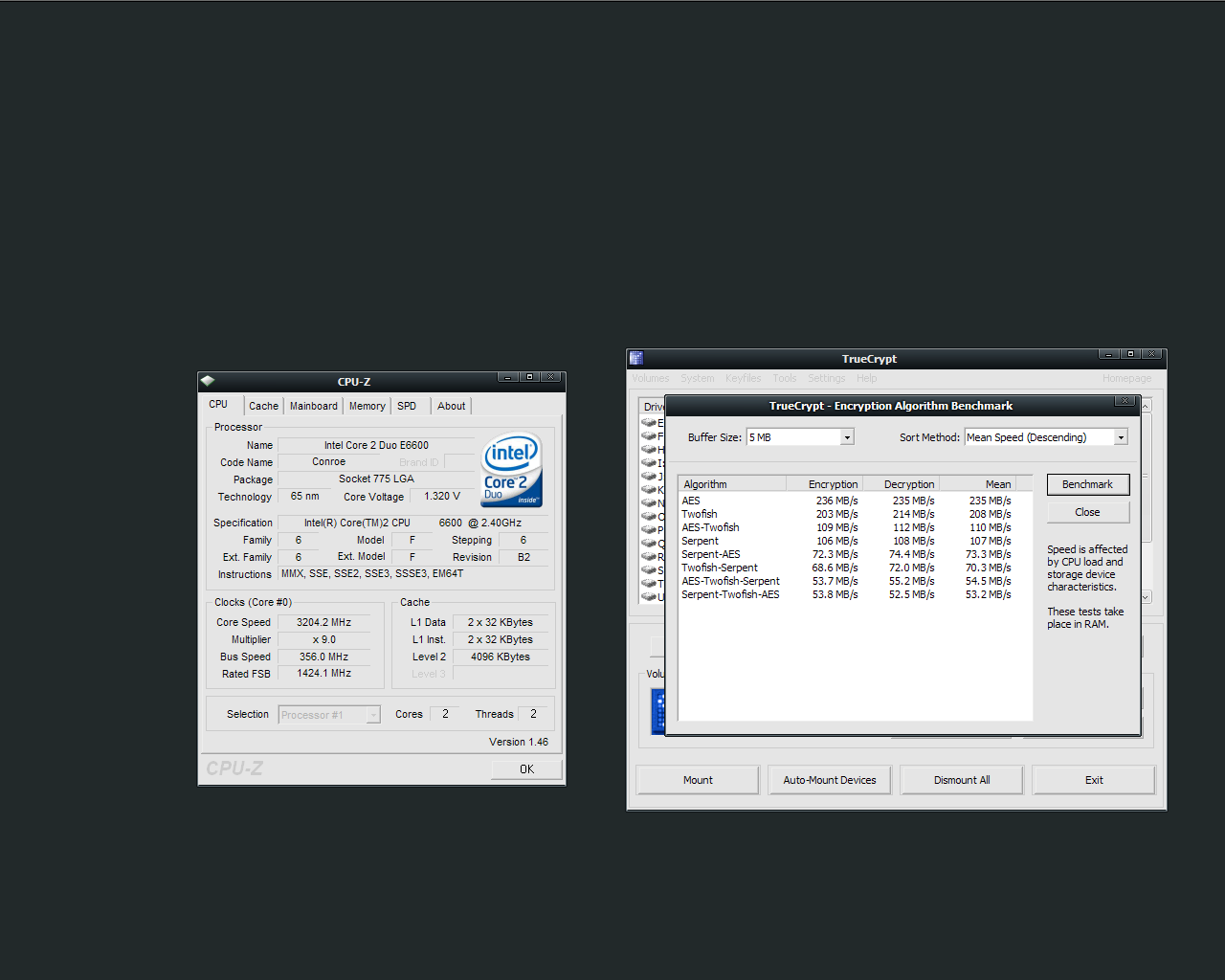1225x980 pixels.
Task: Select the Serpent benchmark row
Action: pos(846,541)
